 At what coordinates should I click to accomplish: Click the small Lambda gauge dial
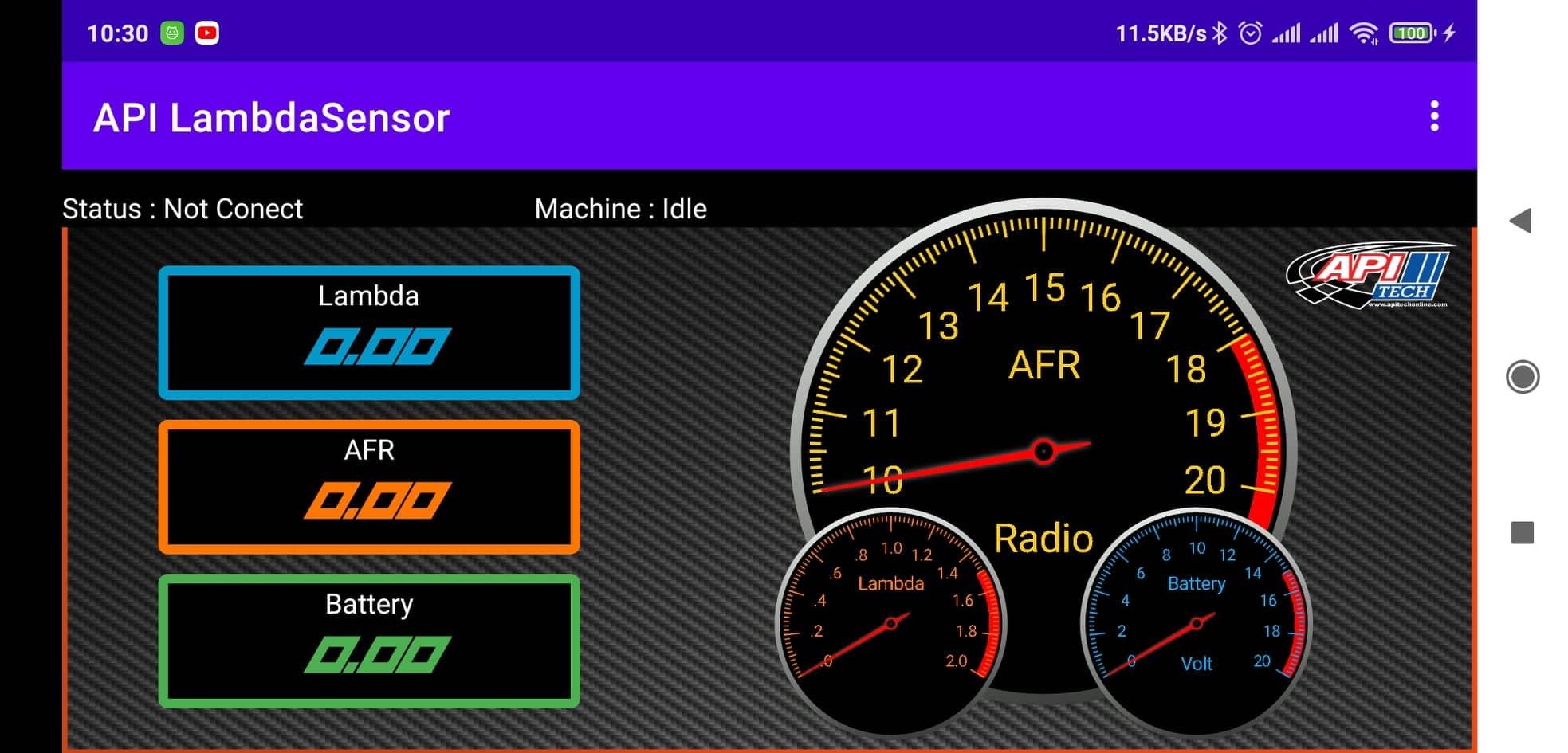pos(890,622)
